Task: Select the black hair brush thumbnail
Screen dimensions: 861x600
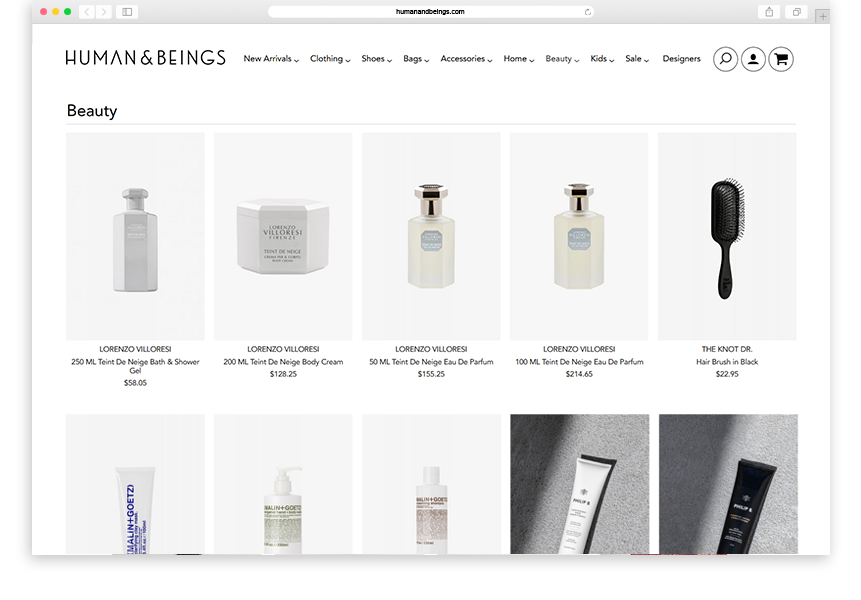Action: 727,237
